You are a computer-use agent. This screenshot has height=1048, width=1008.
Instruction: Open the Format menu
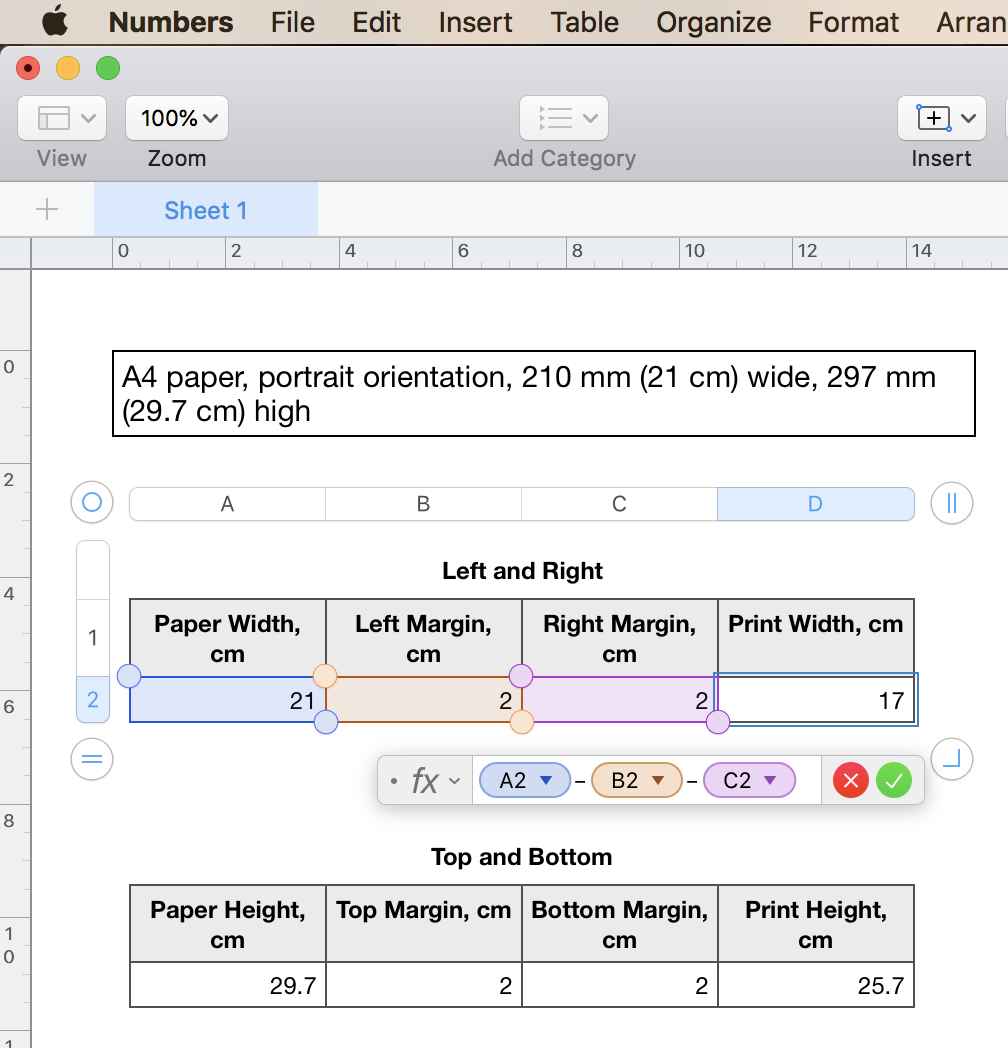point(853,22)
